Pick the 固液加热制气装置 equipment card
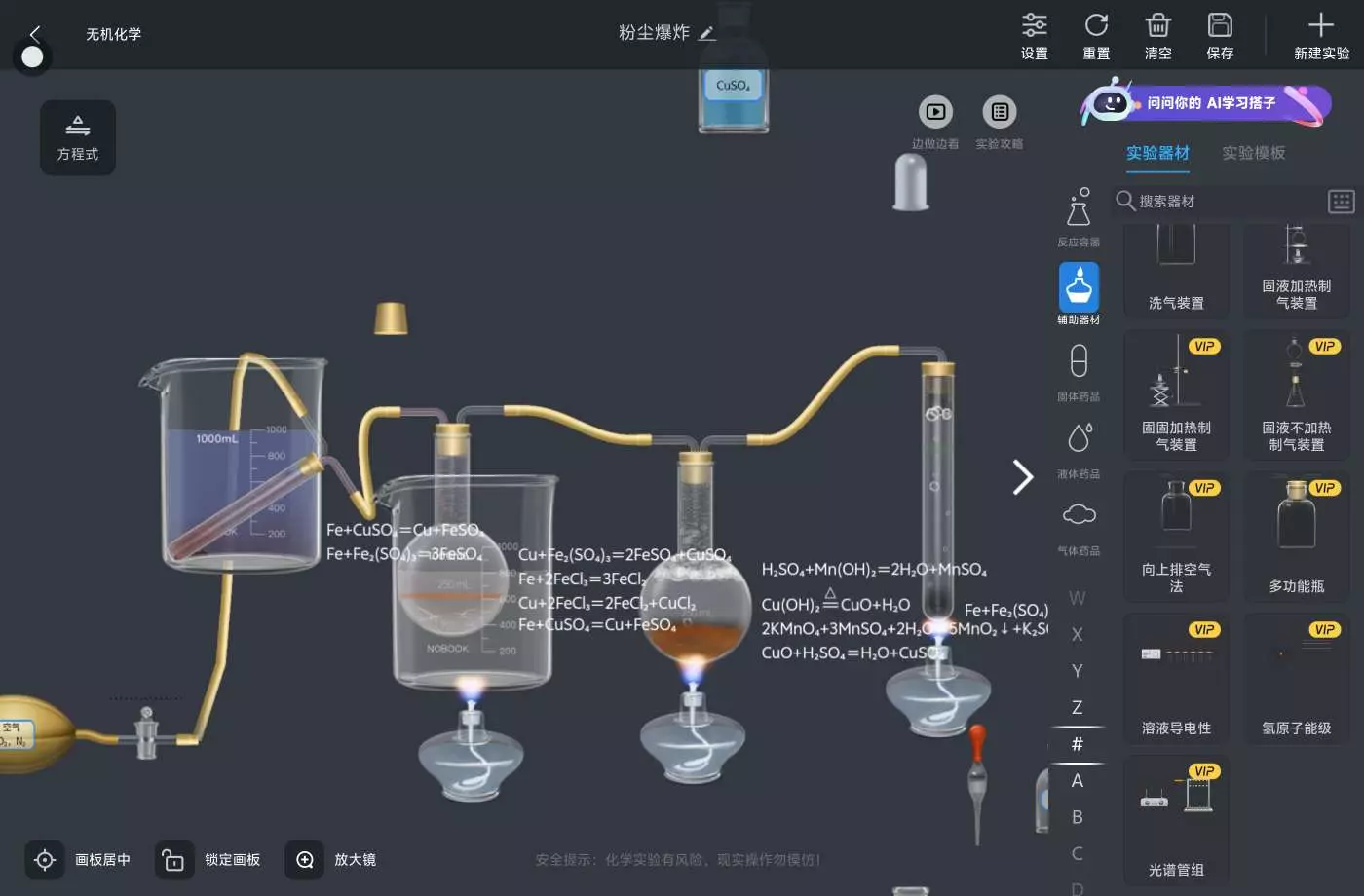The height and width of the screenshot is (896, 1364). tap(1297, 270)
